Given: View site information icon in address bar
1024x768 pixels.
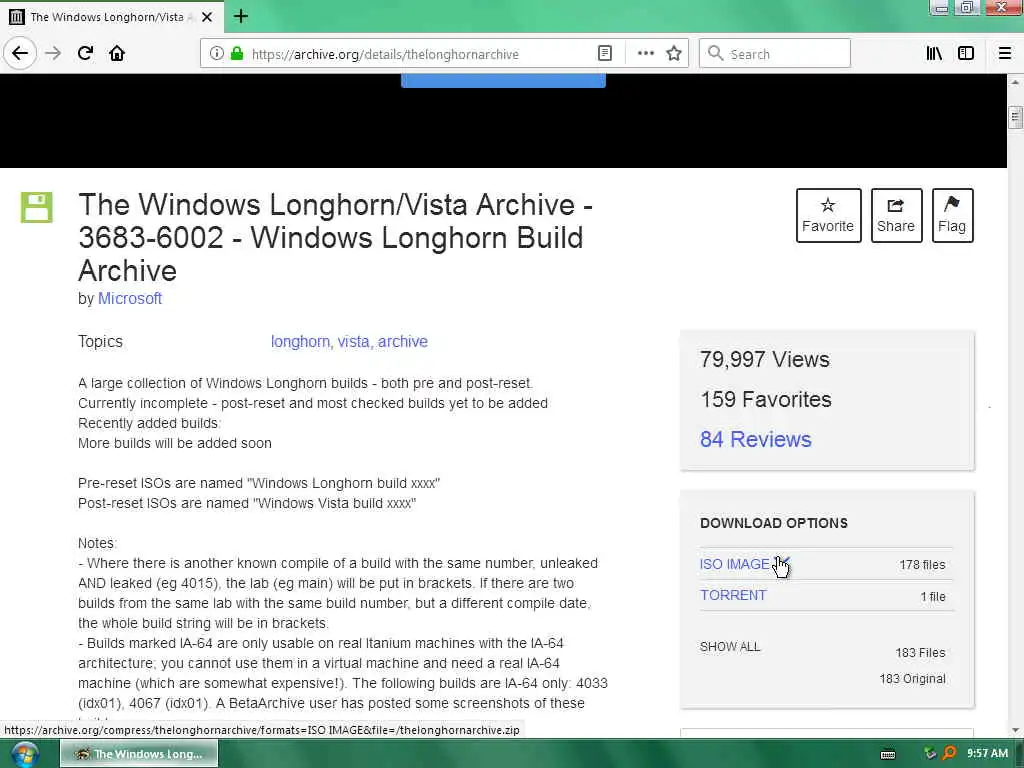Looking at the screenshot, I should coord(216,54).
